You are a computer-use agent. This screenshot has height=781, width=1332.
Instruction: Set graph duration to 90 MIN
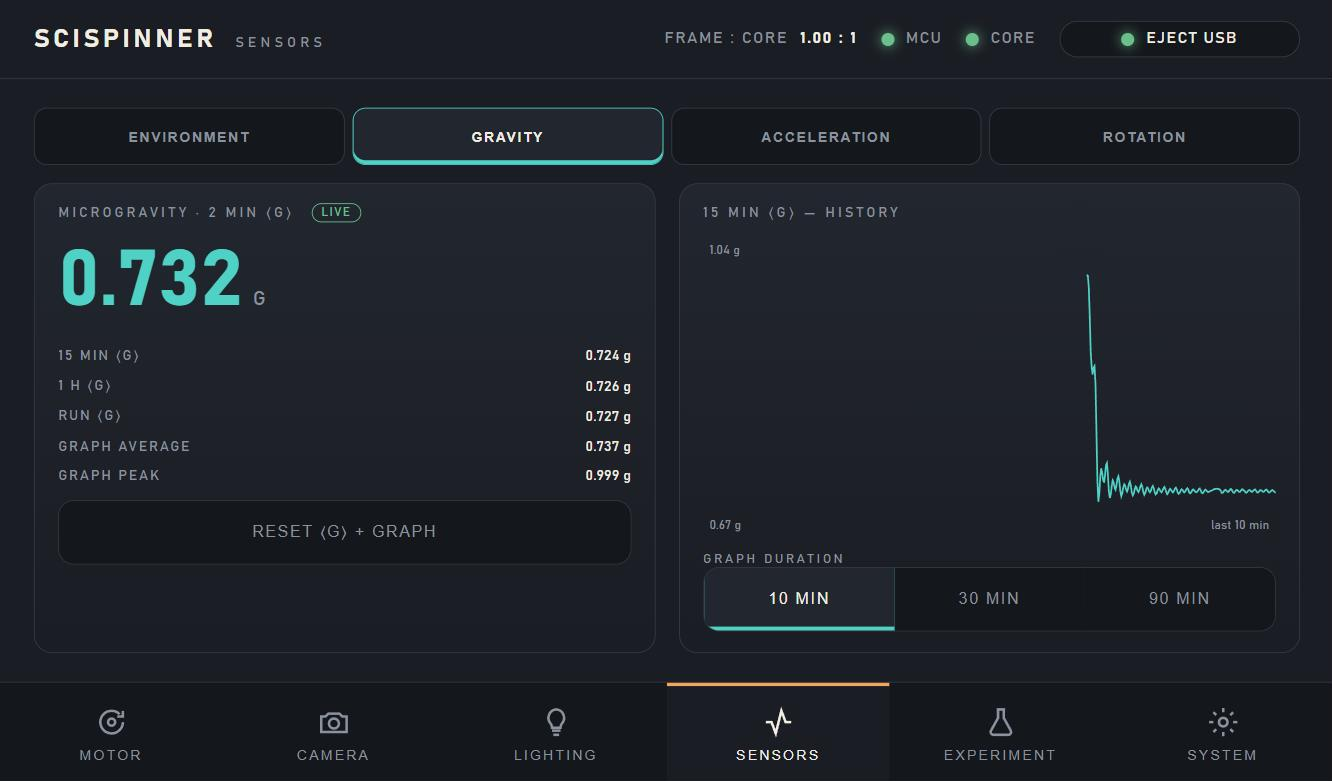1179,599
